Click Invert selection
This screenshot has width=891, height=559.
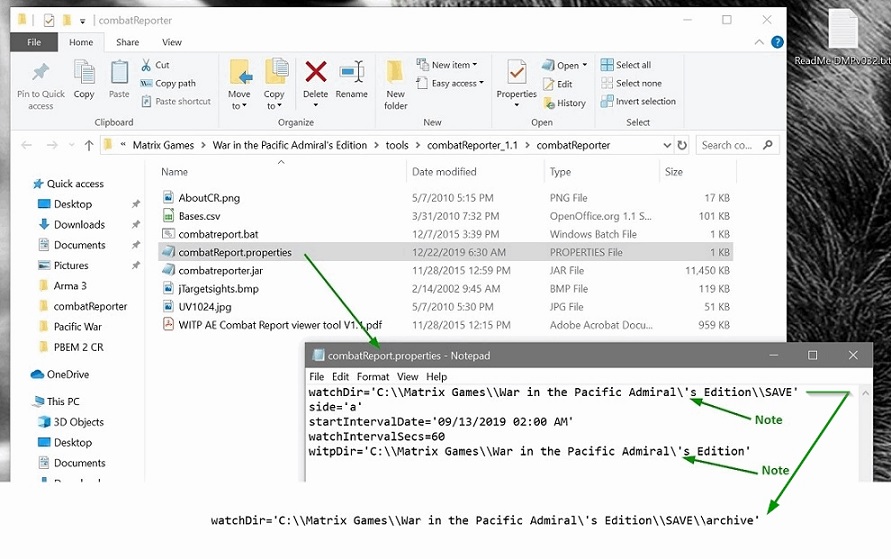click(638, 101)
